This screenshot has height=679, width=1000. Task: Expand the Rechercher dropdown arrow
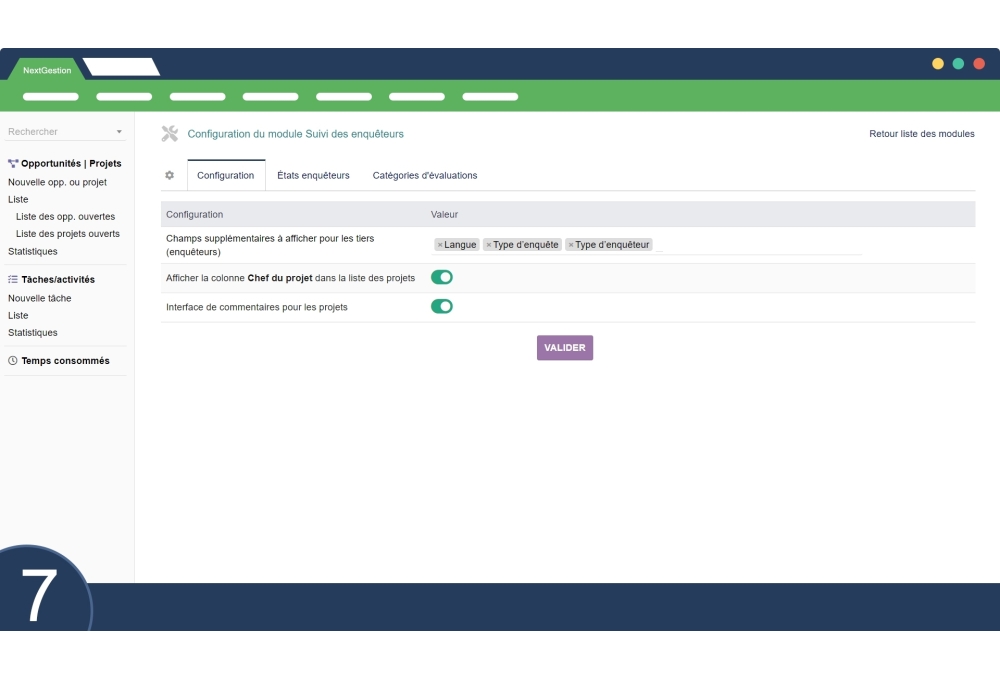point(119,132)
